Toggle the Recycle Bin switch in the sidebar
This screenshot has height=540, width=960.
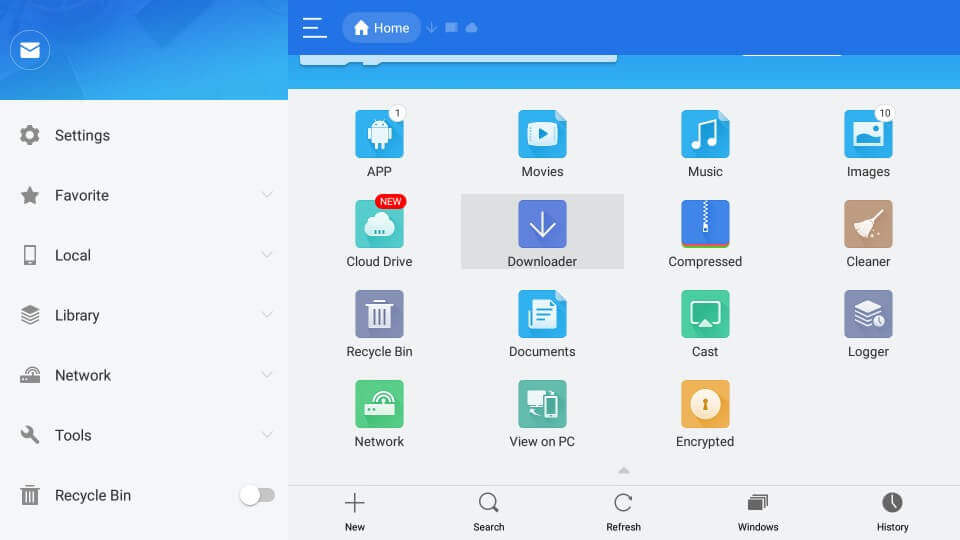click(257, 495)
